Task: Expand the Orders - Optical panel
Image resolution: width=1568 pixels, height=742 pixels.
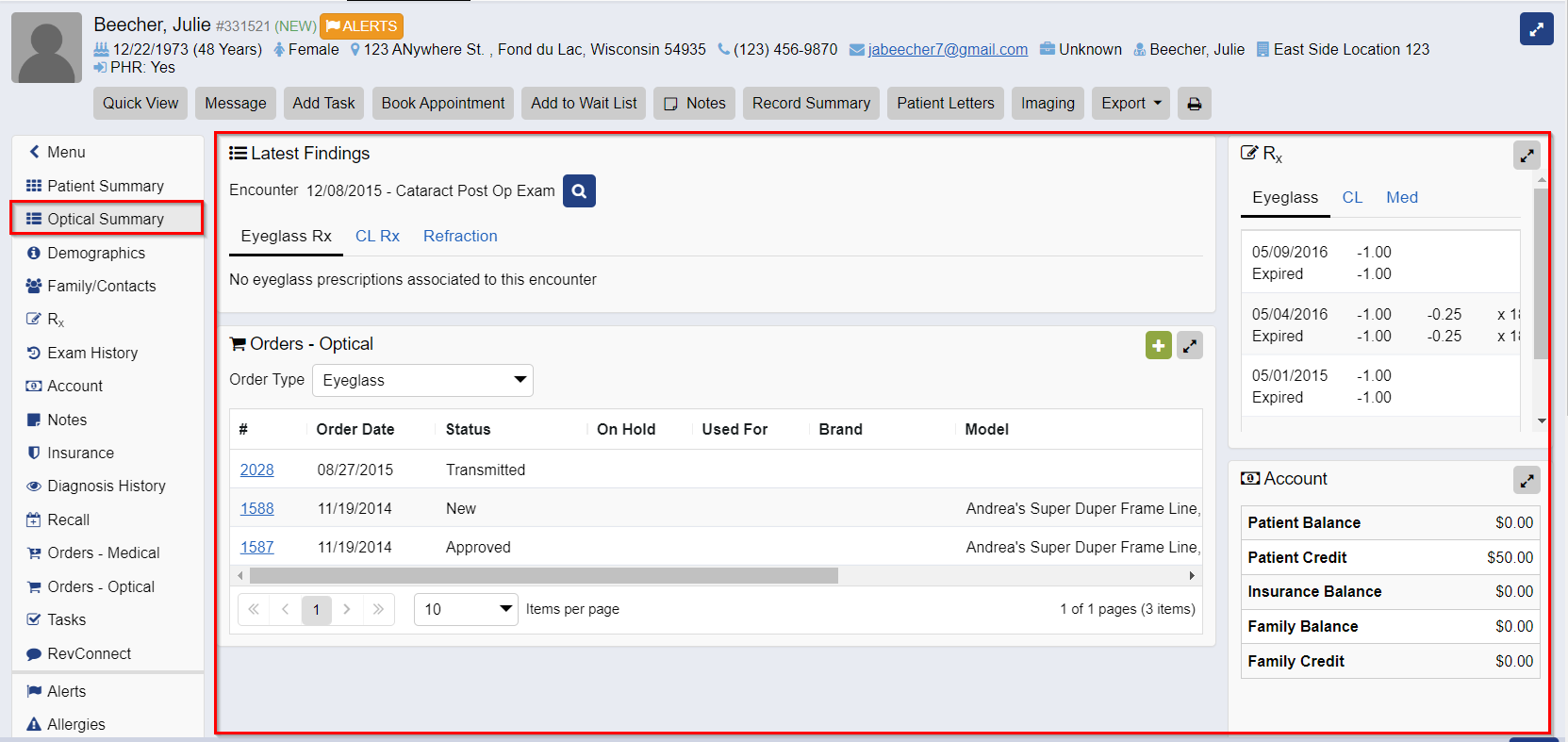Action: tap(1190, 346)
